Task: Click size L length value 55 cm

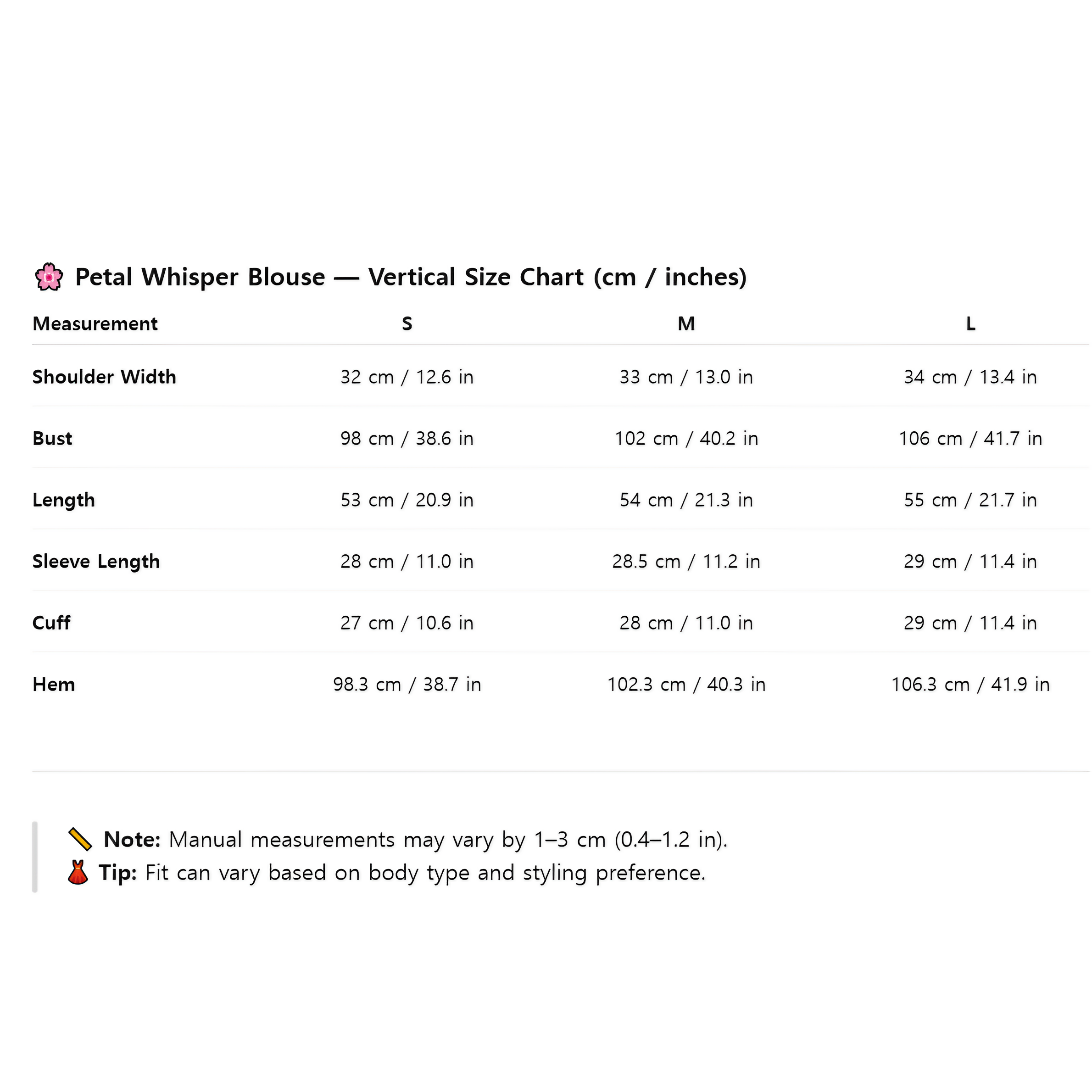Action: pyautogui.click(x=970, y=500)
